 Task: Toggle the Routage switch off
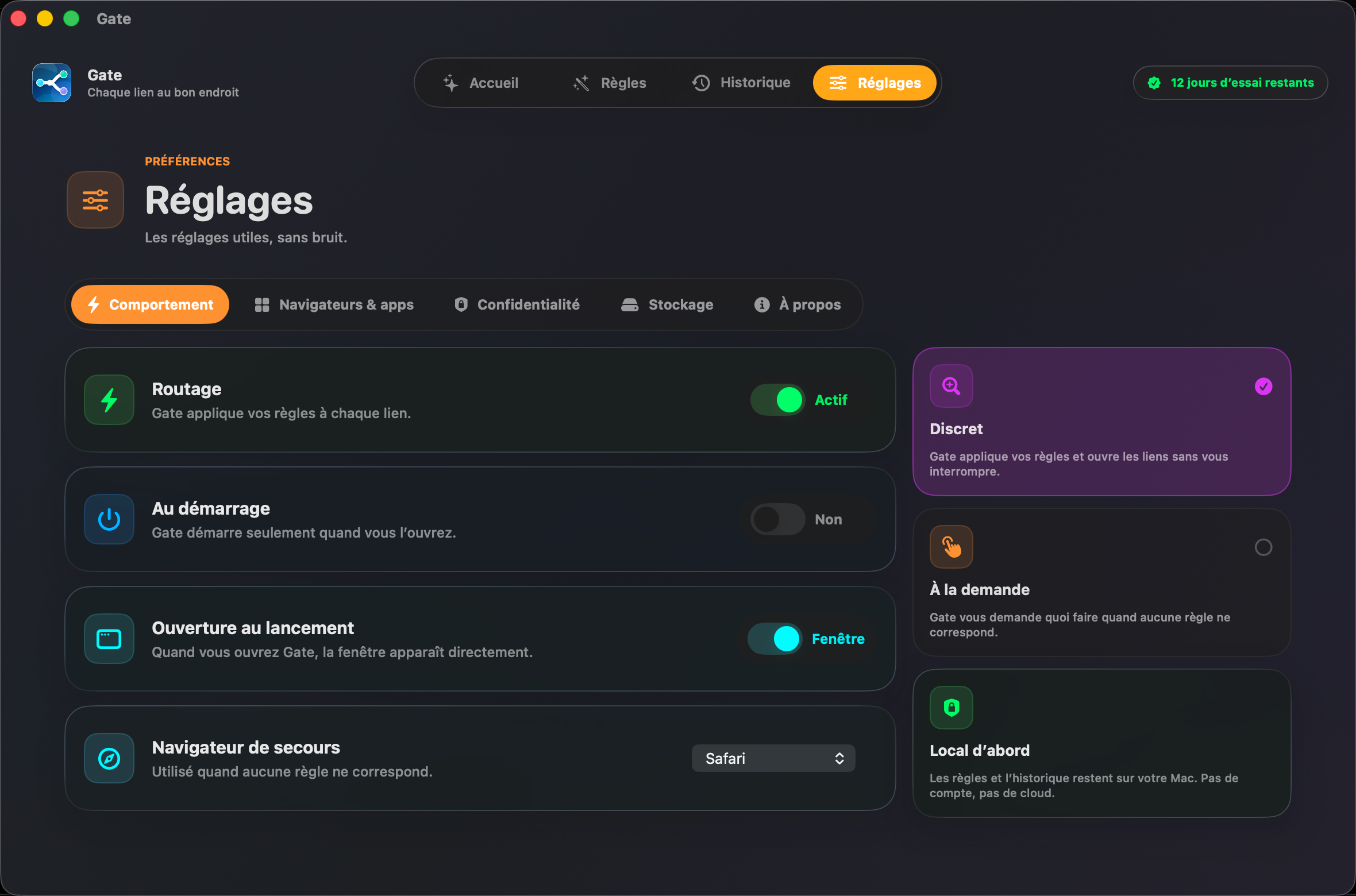point(777,400)
